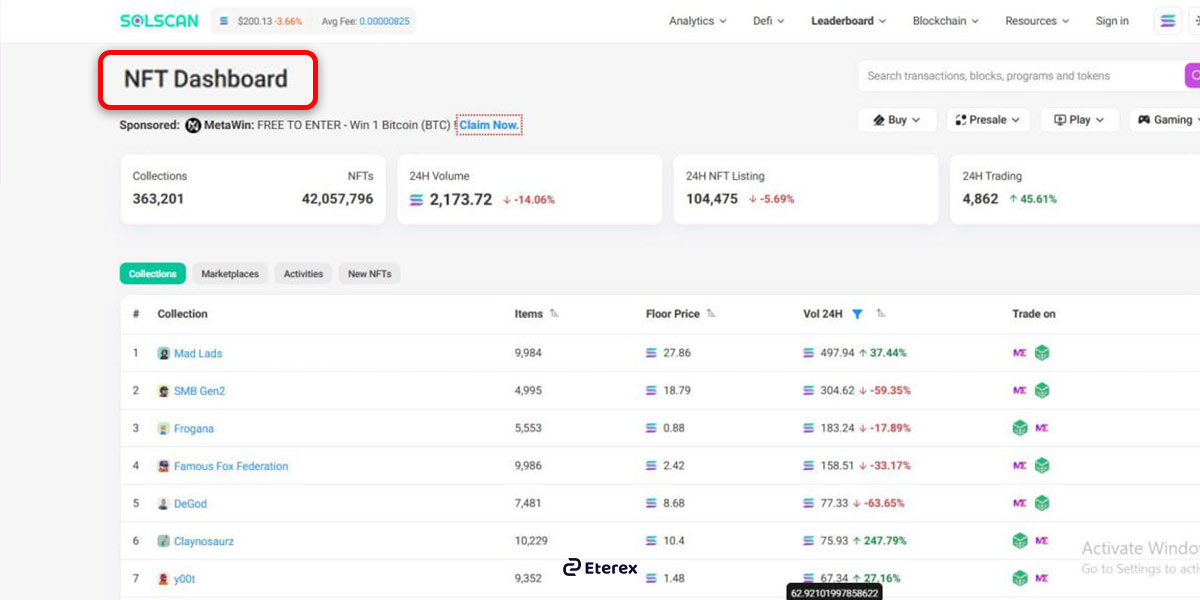The image size is (1200, 600).
Task: Click the Claynosaurz collection avatar
Action: (164, 541)
